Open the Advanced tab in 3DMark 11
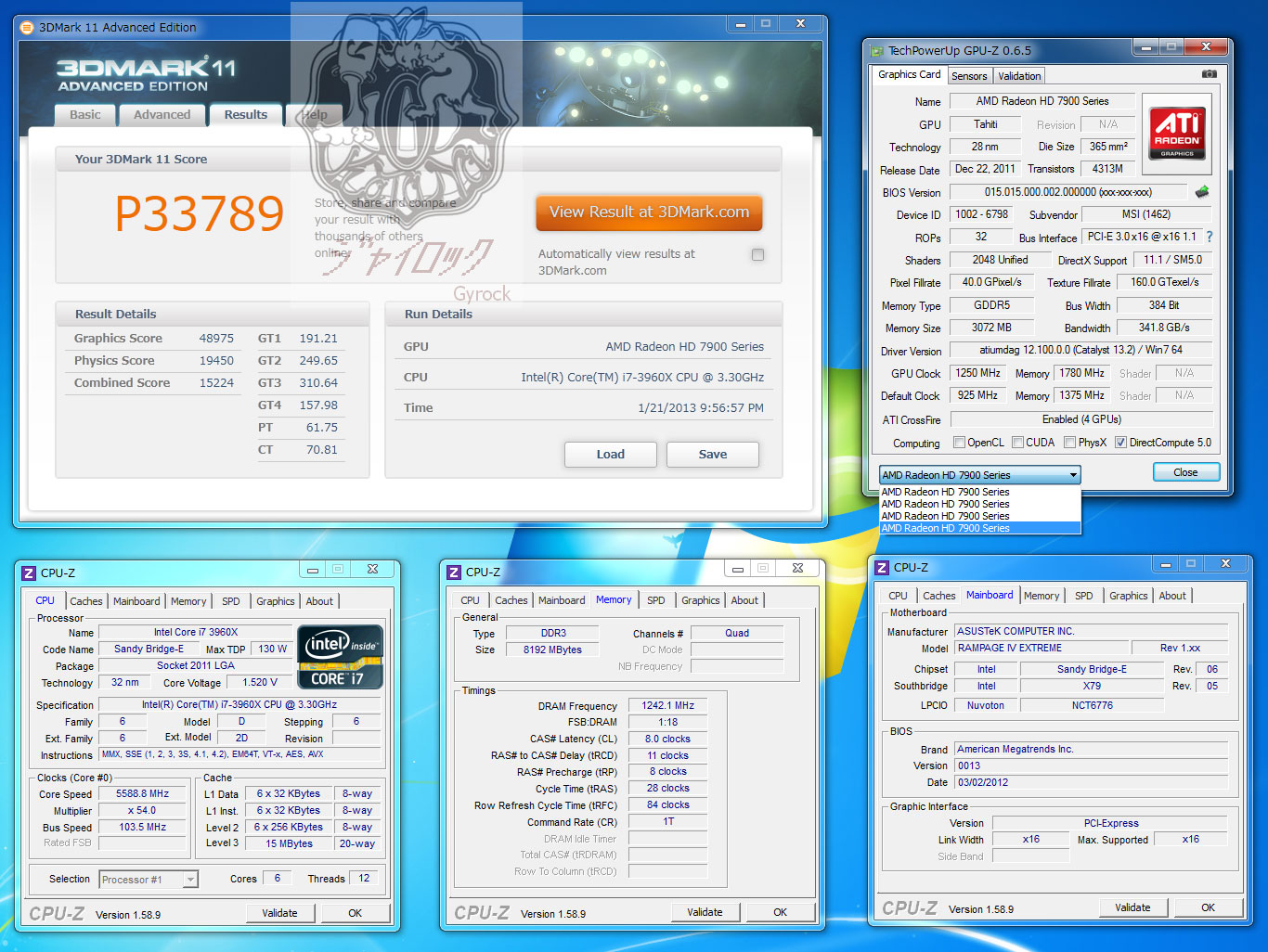The height and width of the screenshot is (952, 1268). pyautogui.click(x=162, y=115)
